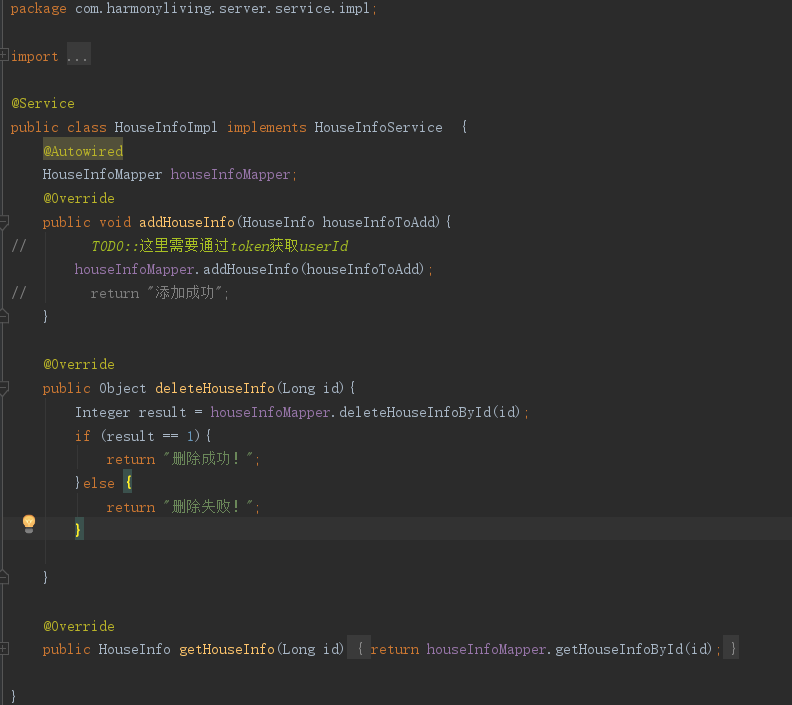Click the @Override annotation above deleteHouseInfo
This screenshot has height=705, width=792.
pyautogui.click(x=79, y=364)
